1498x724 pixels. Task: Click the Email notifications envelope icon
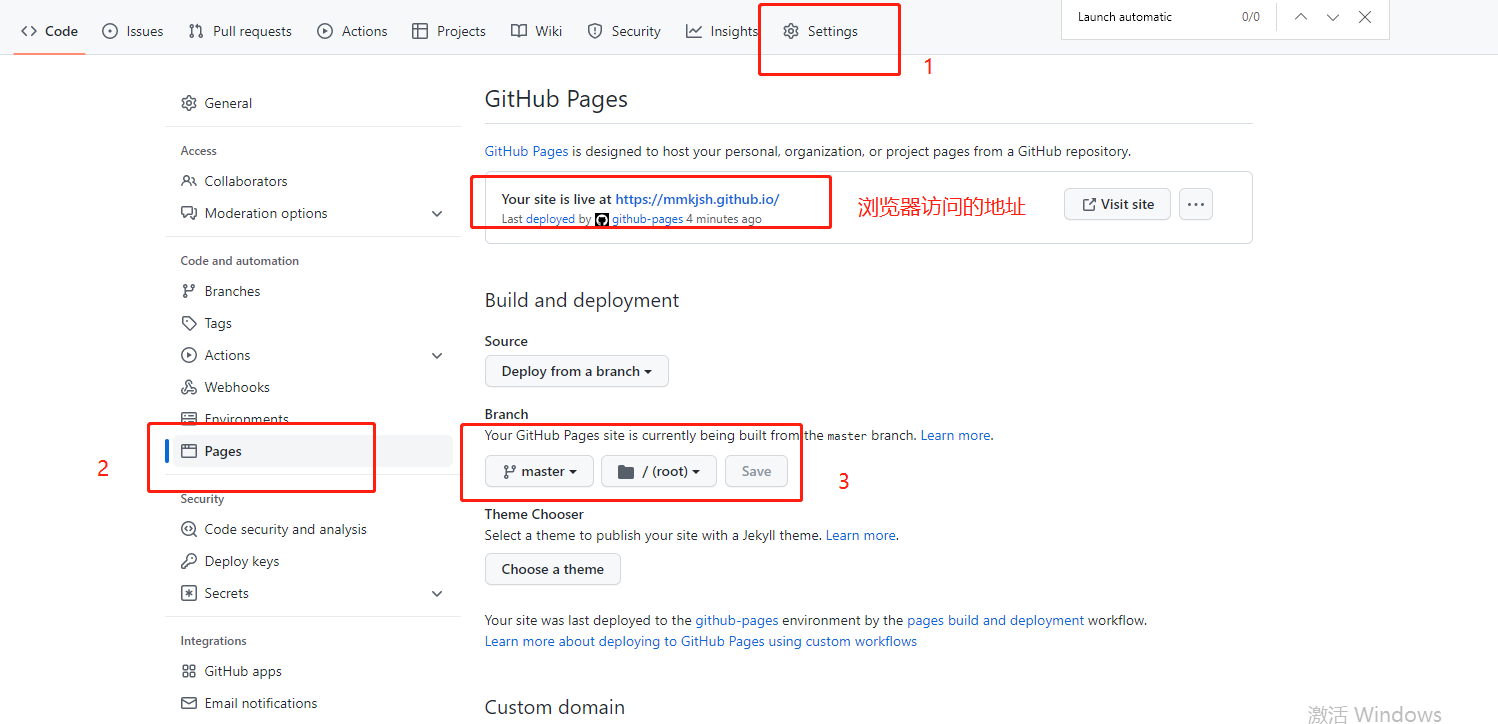pyautogui.click(x=189, y=703)
